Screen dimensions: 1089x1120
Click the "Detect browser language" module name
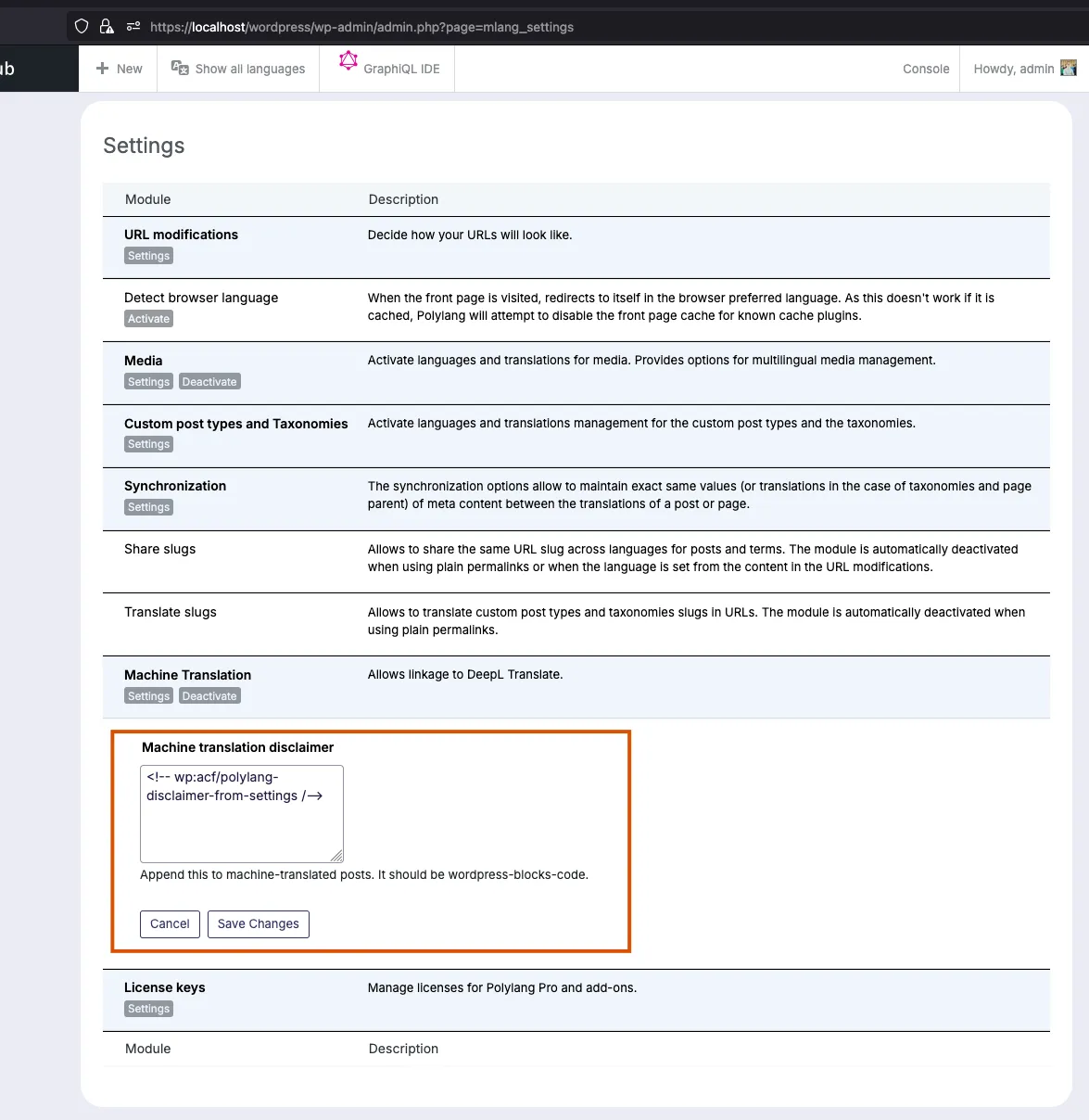(201, 298)
